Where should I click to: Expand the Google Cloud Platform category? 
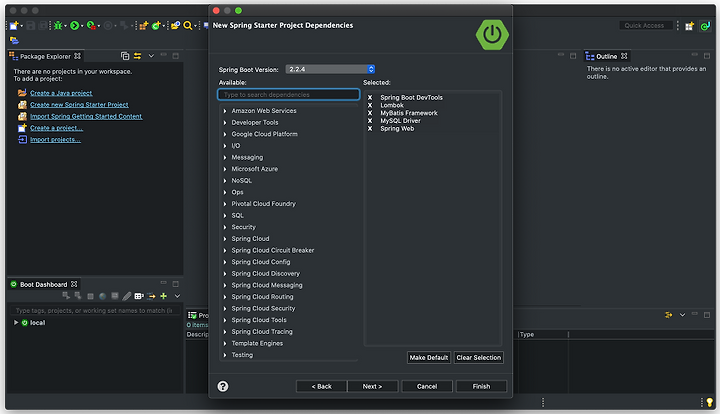tap(225, 134)
